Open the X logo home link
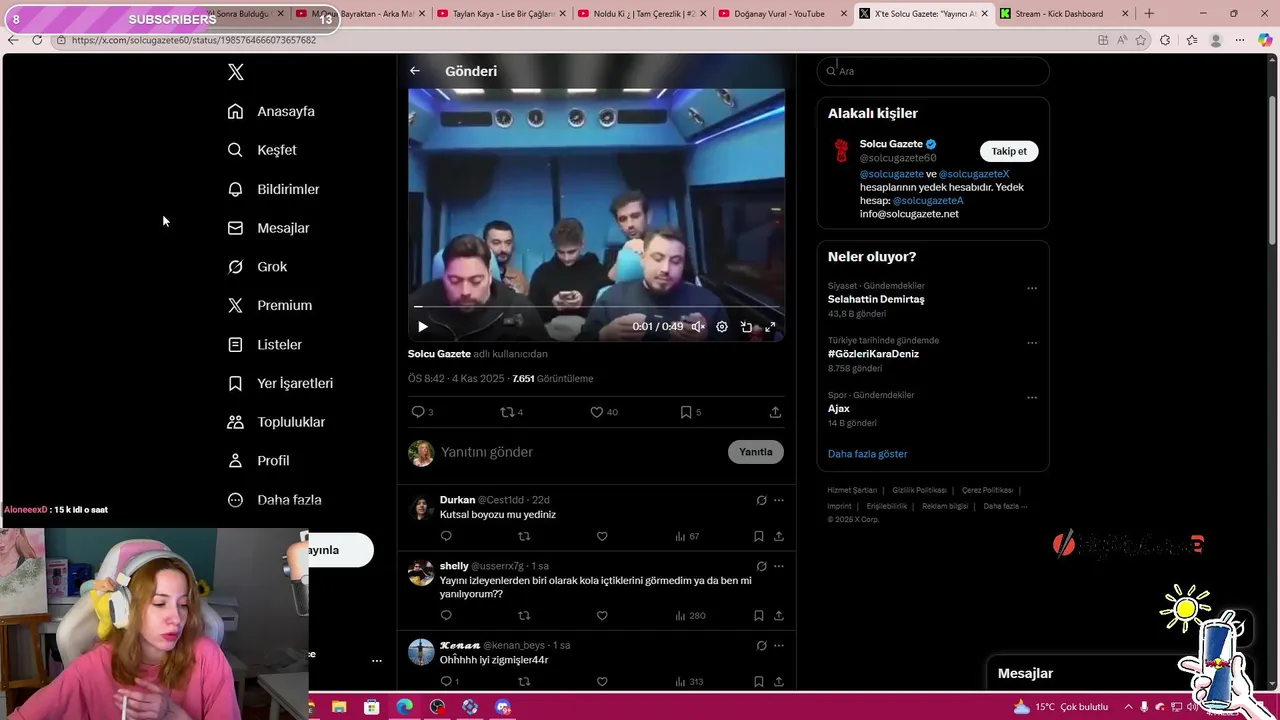The width and height of the screenshot is (1280, 720). tap(235, 72)
